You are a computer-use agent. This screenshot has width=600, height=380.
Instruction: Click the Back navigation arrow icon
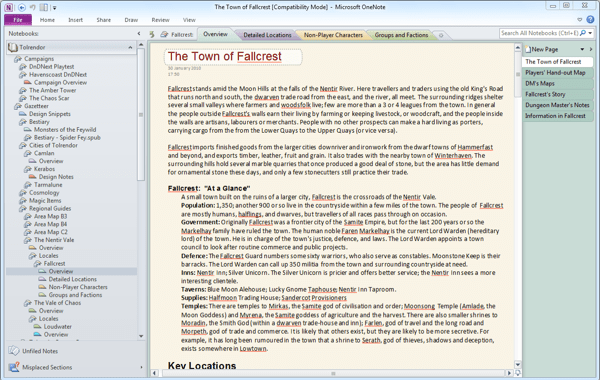coord(22,7)
